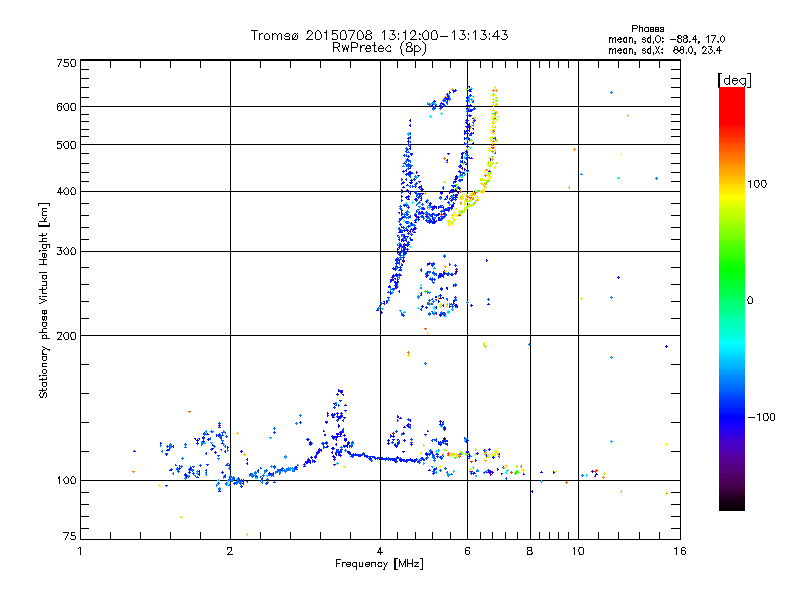Click the y-axis tick label '75'

click(69, 536)
